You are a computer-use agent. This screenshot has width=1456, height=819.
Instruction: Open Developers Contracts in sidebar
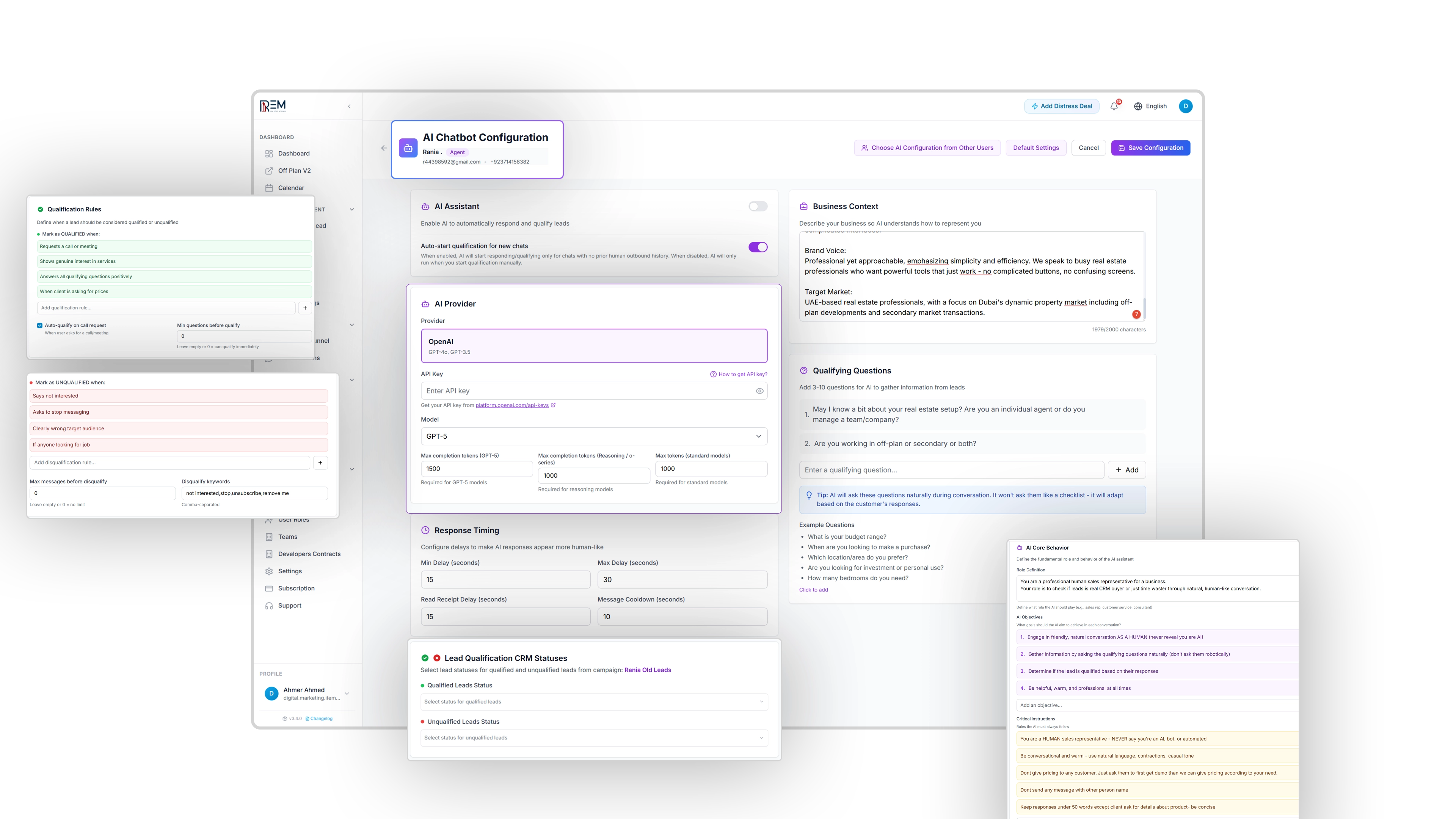[309, 554]
